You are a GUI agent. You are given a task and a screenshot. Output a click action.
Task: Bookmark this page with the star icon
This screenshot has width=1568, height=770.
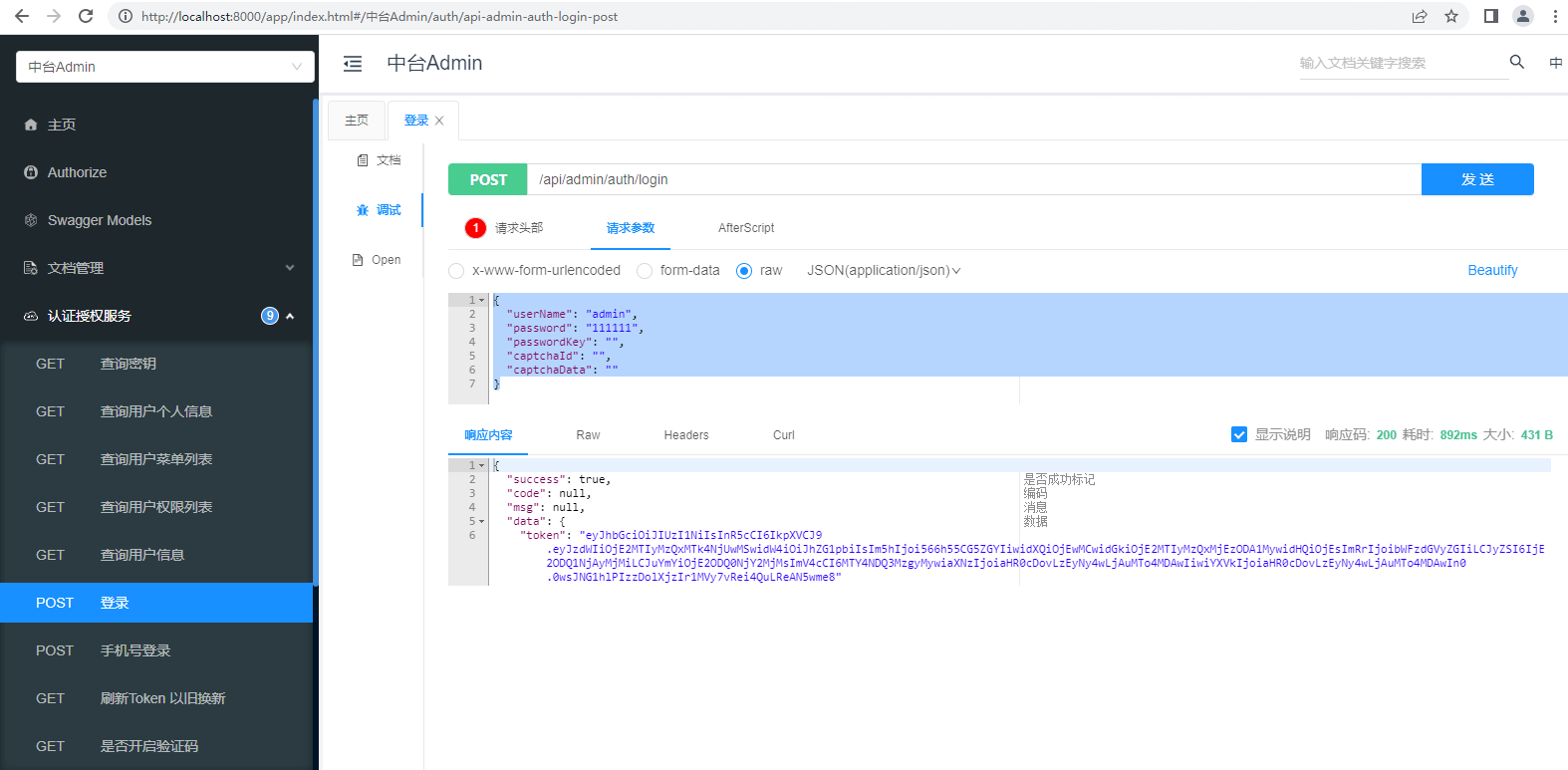point(1451,16)
